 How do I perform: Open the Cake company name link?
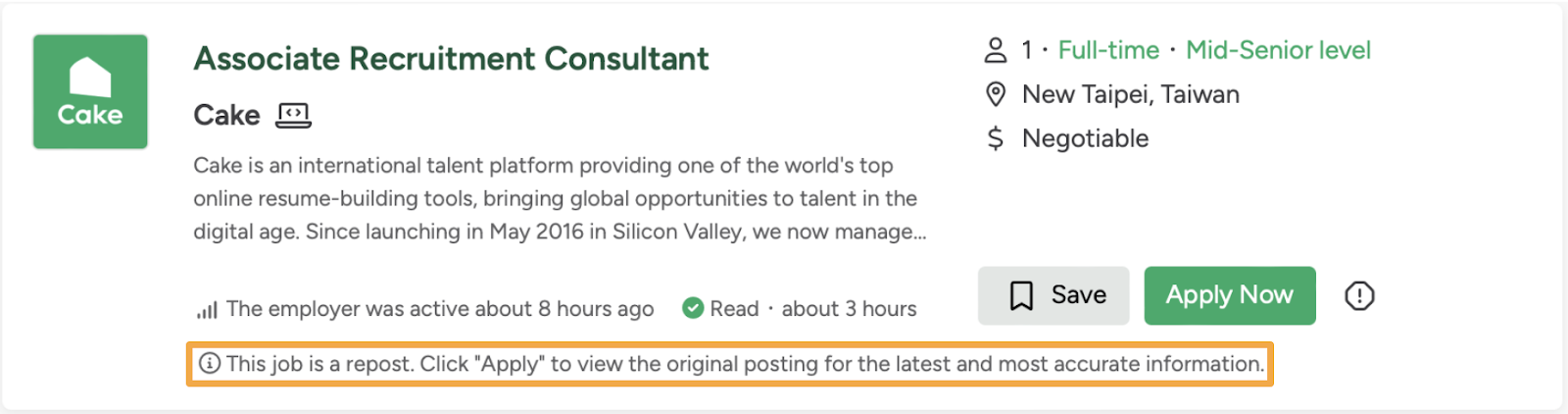point(226,115)
